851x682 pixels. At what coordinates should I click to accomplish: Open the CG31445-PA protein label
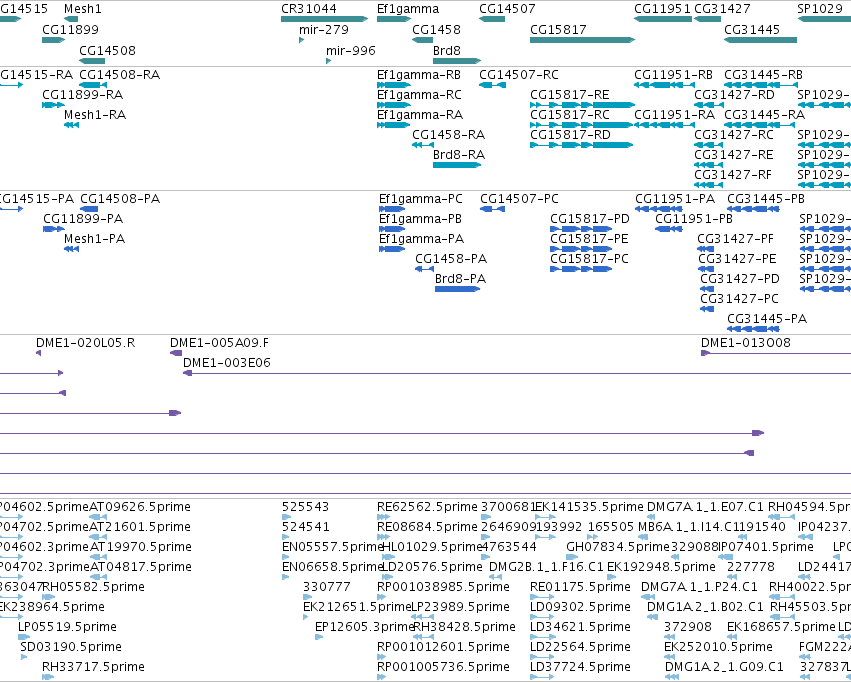tap(767, 319)
